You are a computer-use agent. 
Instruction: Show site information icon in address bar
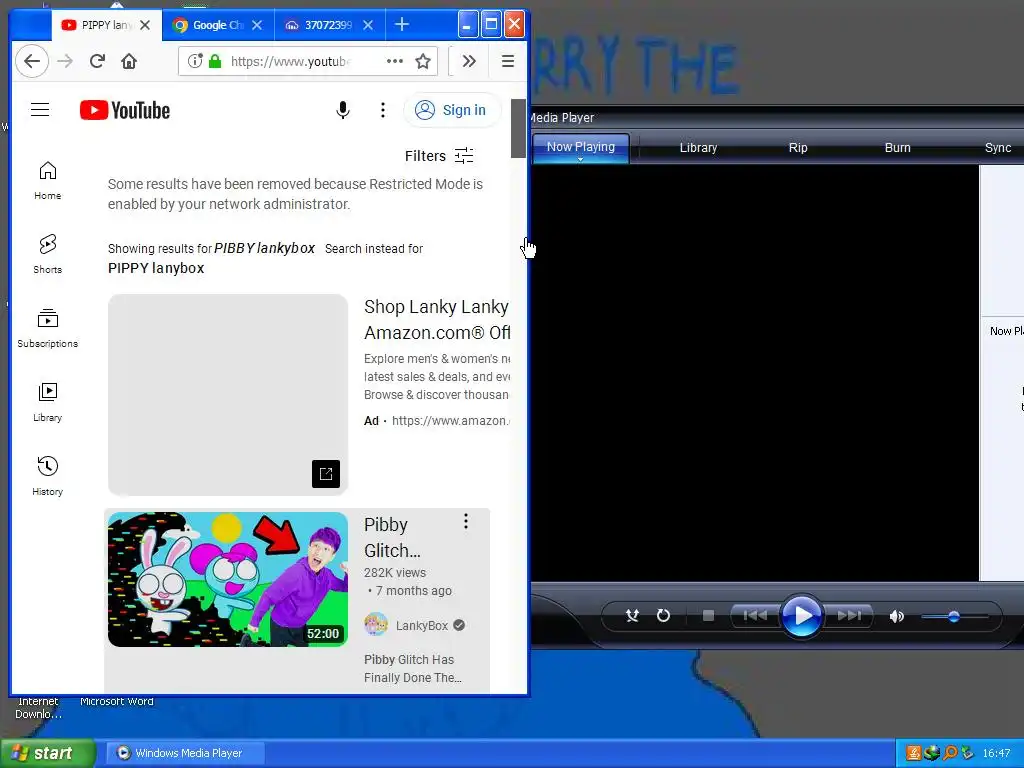[195, 61]
